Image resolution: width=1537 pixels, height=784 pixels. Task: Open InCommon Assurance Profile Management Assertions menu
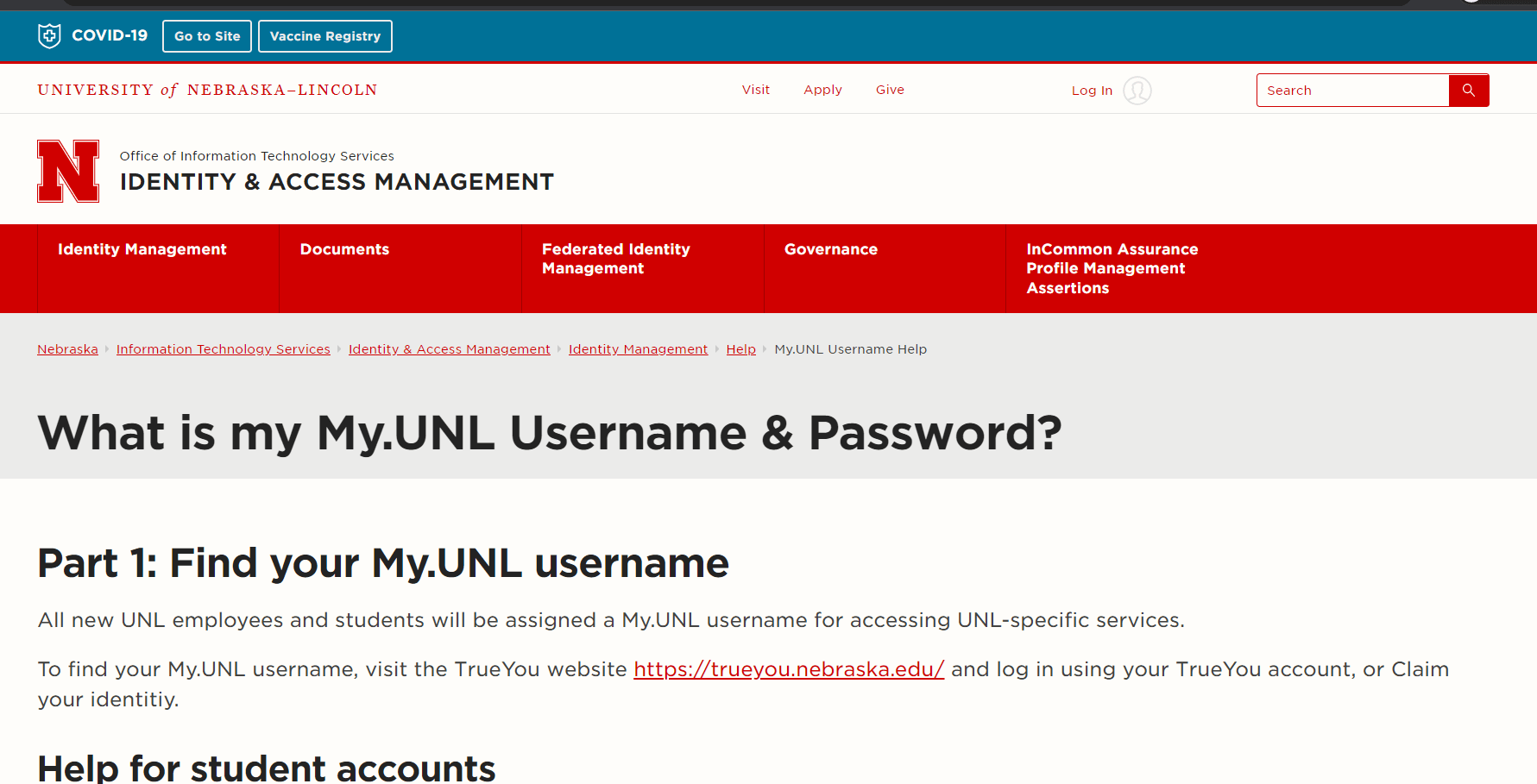coord(1112,268)
